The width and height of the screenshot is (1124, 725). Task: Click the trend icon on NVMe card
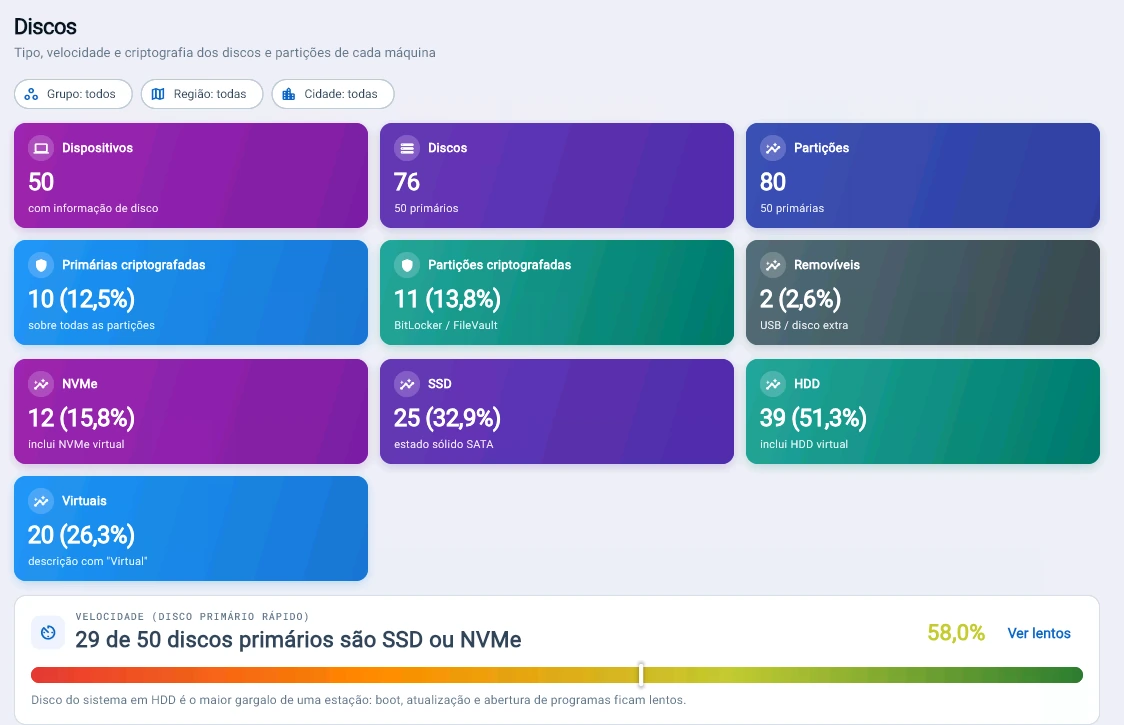coord(41,384)
